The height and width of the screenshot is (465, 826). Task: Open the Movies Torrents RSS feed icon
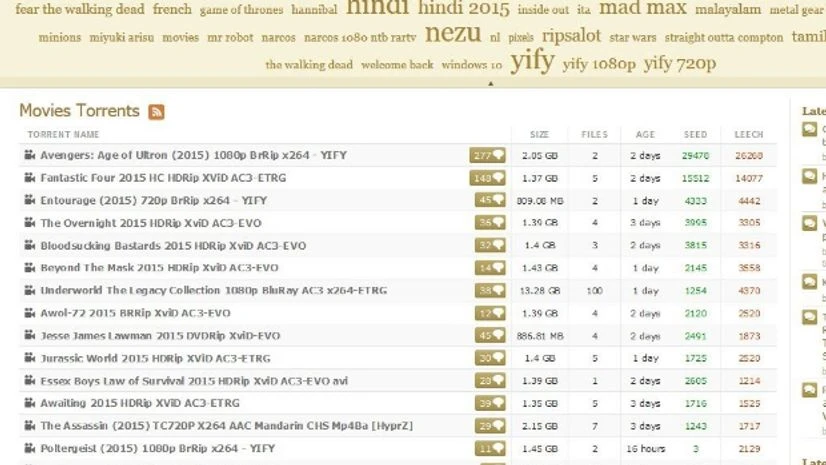pos(156,112)
